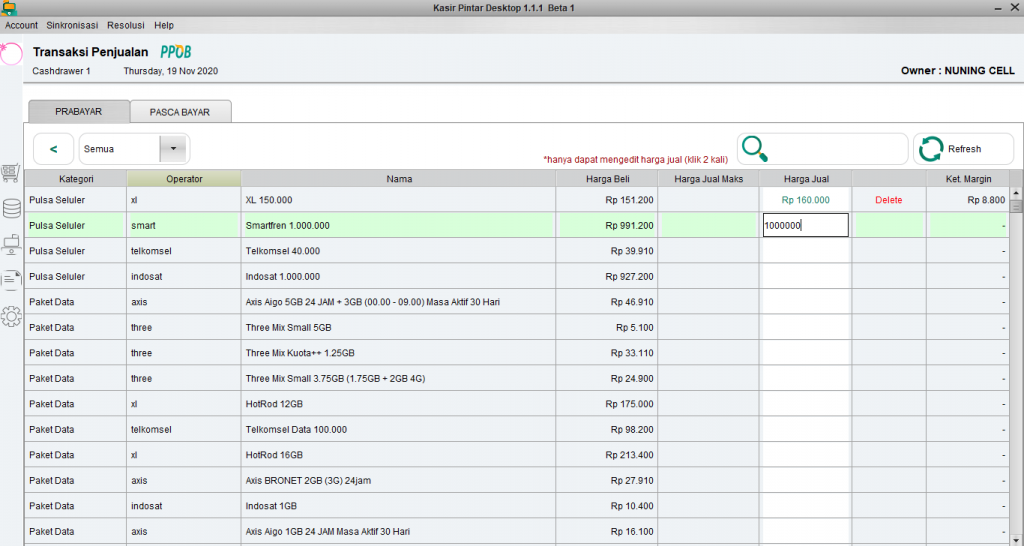Click the table scrollbar up arrow
The height and width of the screenshot is (546, 1024).
tap(1016, 194)
